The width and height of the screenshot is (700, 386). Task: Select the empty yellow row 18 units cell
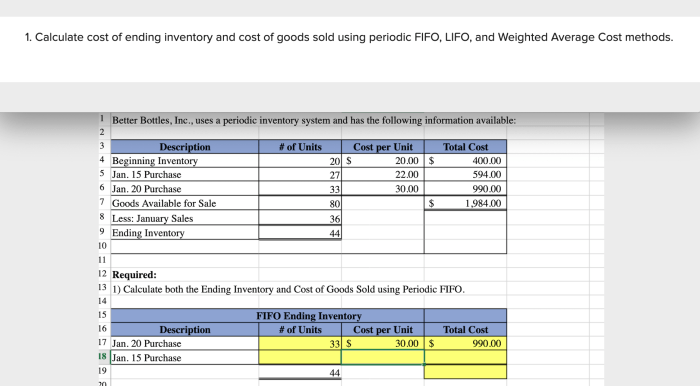click(x=300, y=357)
